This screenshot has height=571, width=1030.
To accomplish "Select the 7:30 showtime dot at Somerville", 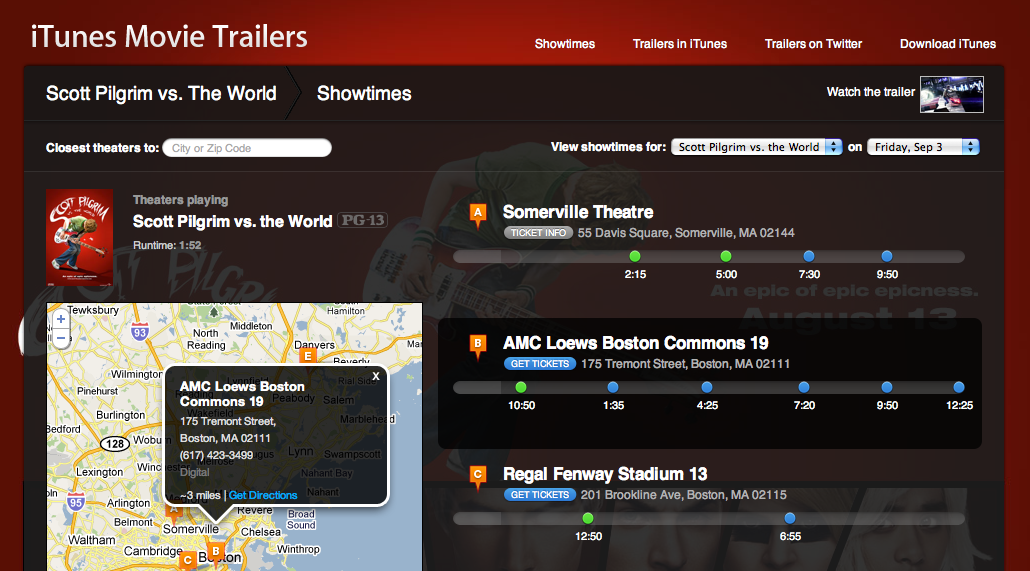I will tap(809, 256).
